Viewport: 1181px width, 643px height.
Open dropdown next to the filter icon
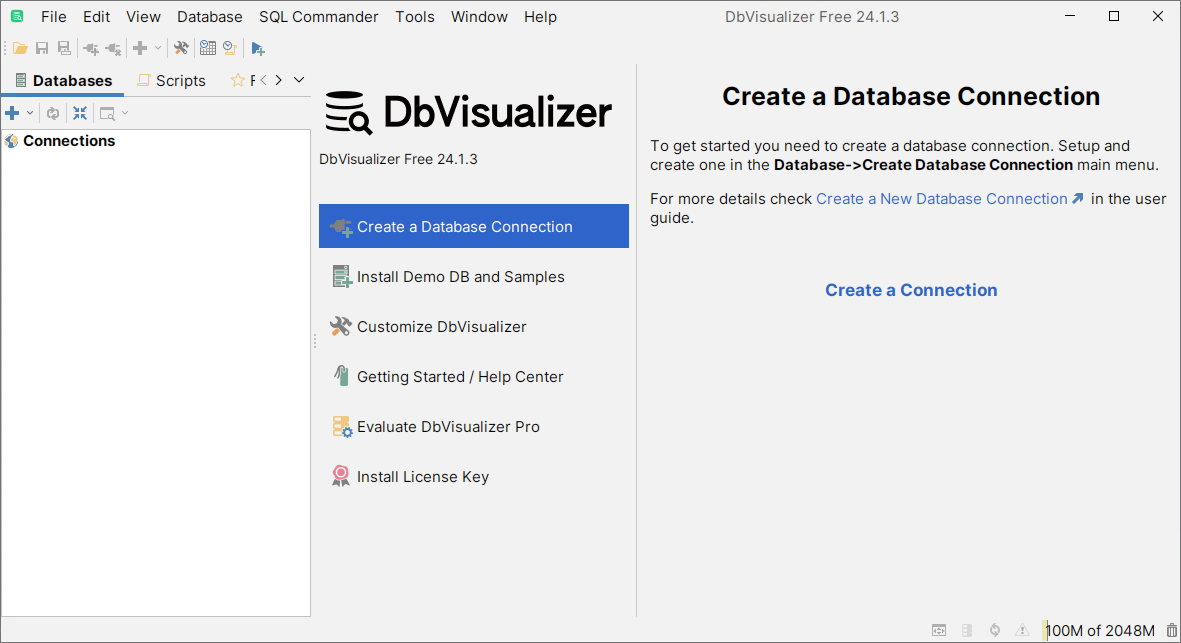tap(125, 113)
